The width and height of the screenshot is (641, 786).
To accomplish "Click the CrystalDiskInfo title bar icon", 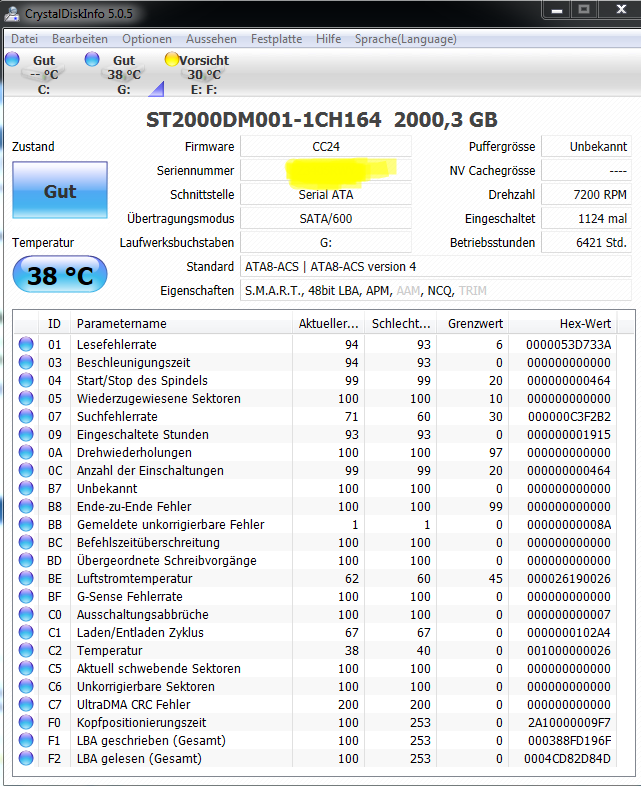I will tap(12, 14).
